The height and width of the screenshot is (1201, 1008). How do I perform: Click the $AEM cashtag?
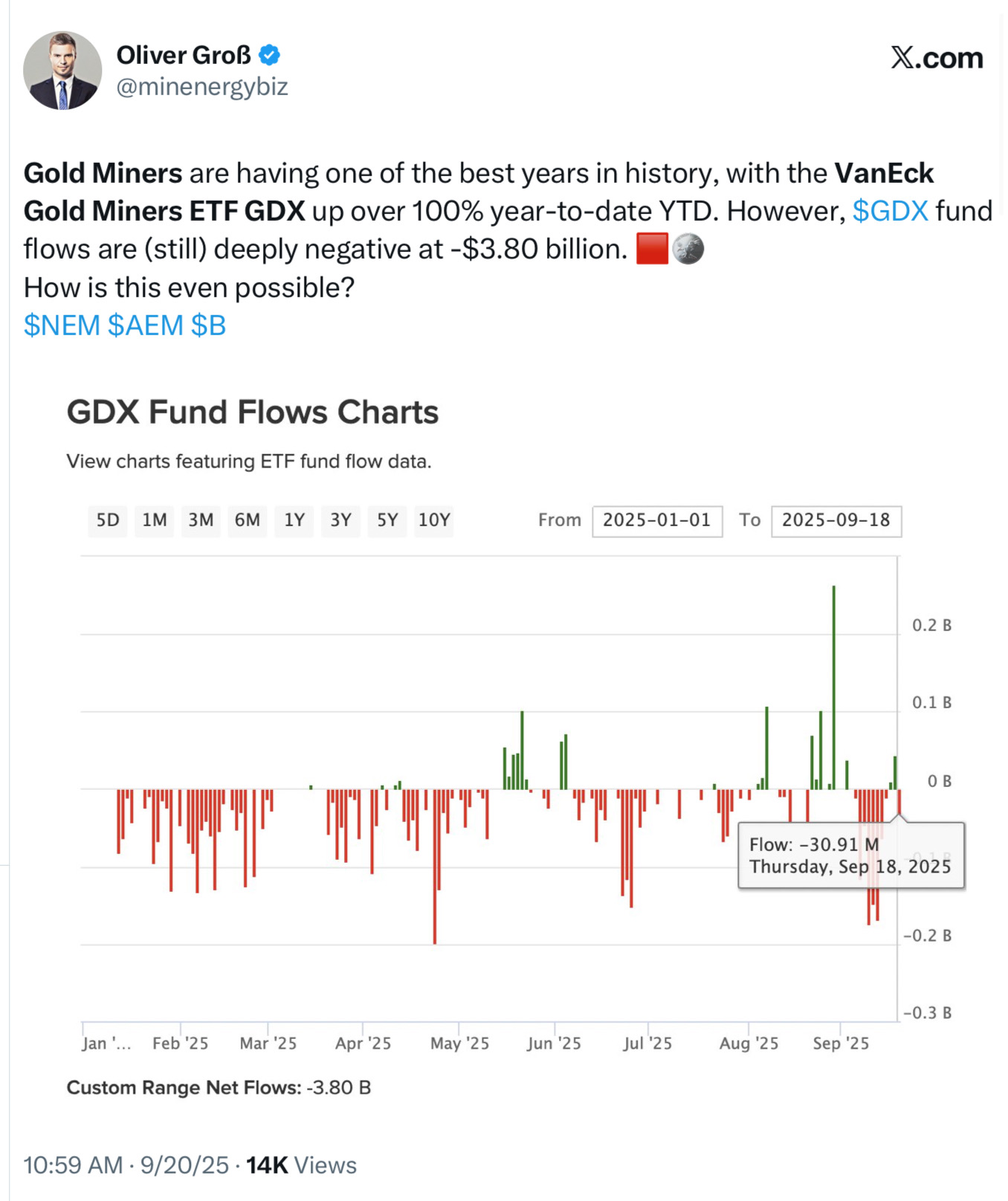(146, 326)
